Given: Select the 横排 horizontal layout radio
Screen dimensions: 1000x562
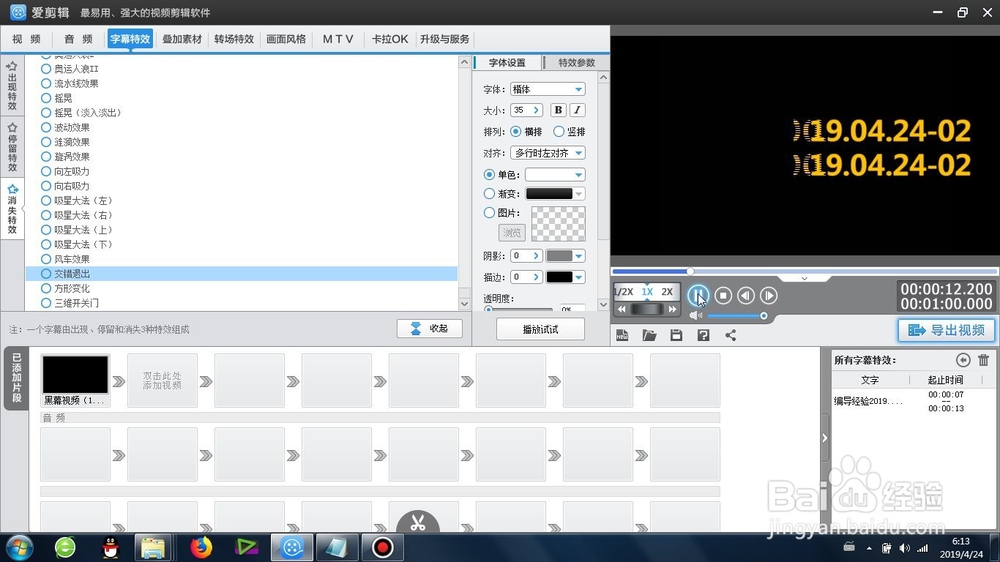Looking at the screenshot, I should (515, 131).
